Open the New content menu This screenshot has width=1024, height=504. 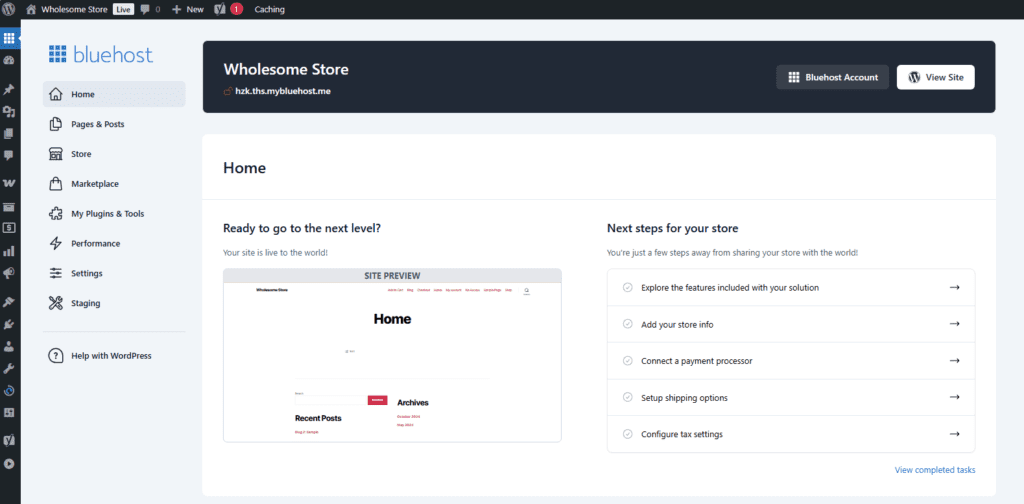tap(188, 9)
